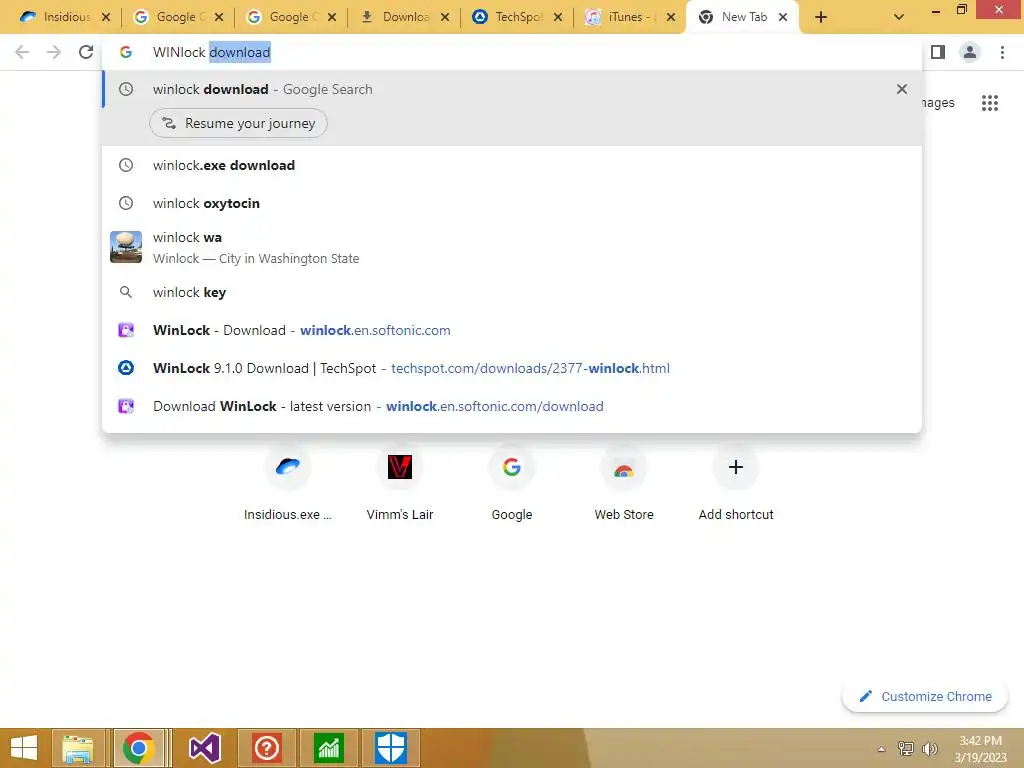
Task: Close the New Tab tab
Action: pos(783,17)
